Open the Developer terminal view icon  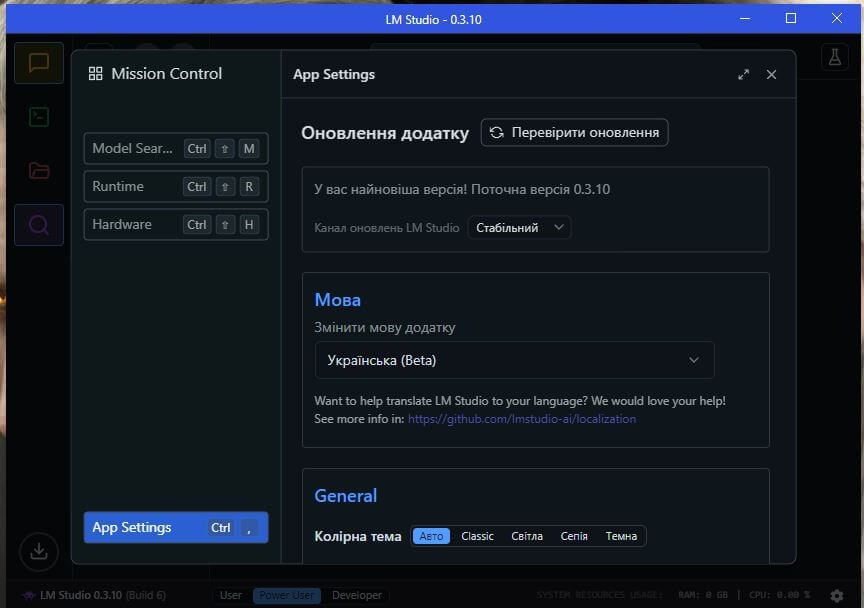click(39, 117)
